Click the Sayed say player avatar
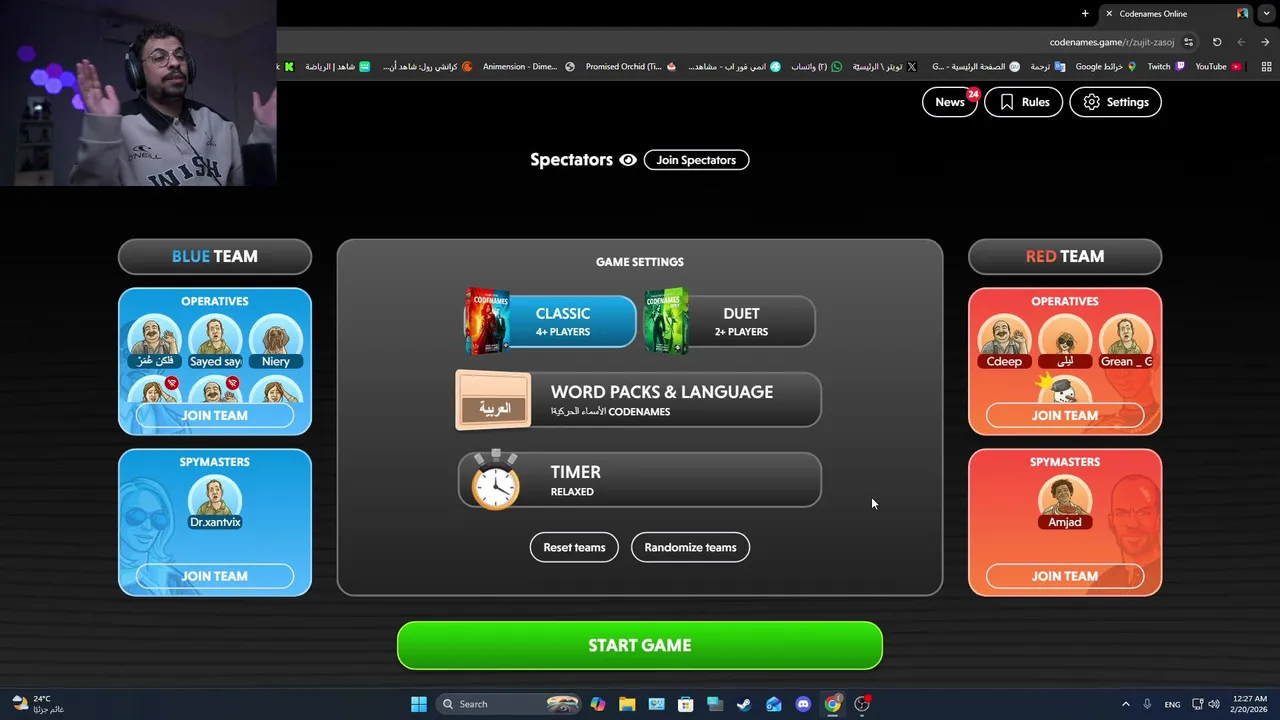1280x720 pixels. pyautogui.click(x=215, y=341)
